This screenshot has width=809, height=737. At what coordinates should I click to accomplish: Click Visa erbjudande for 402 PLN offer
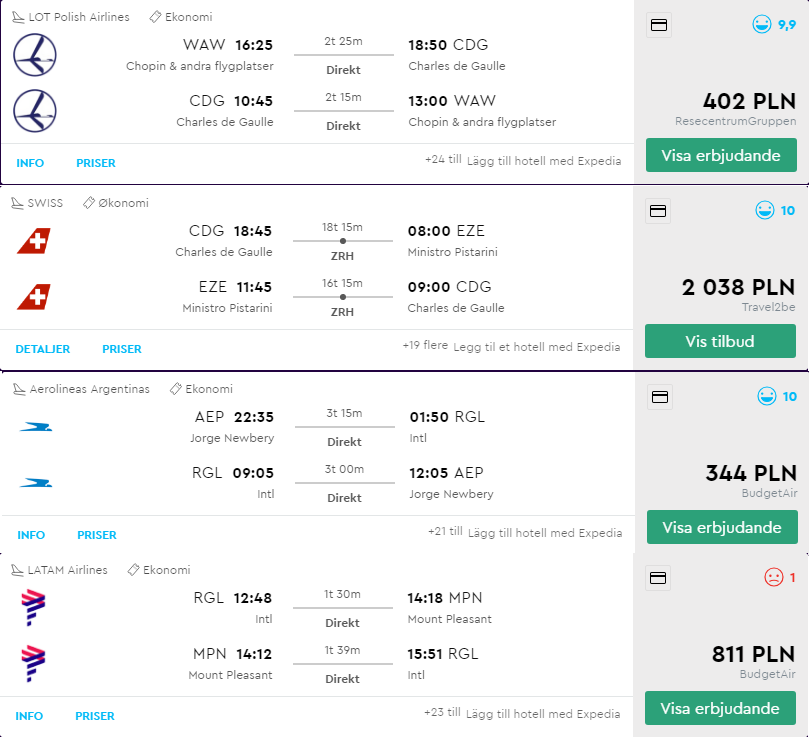[x=721, y=155]
